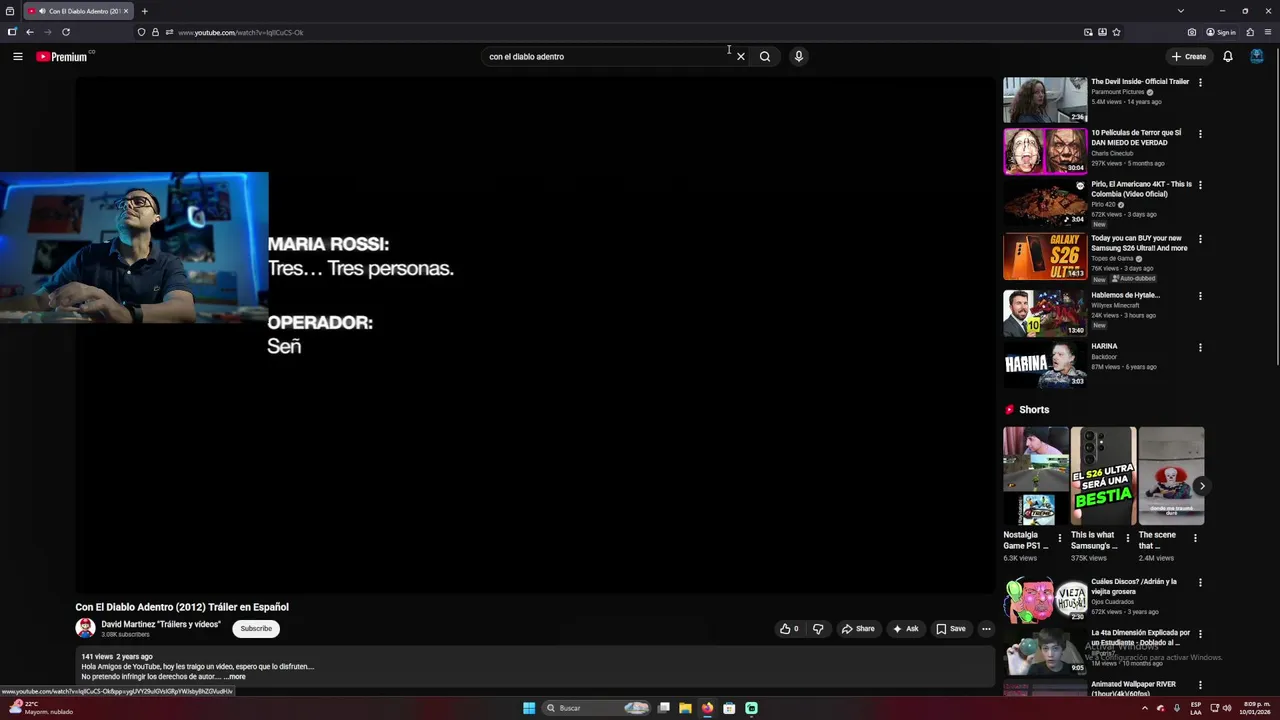Click the site padlock icon

(155, 32)
